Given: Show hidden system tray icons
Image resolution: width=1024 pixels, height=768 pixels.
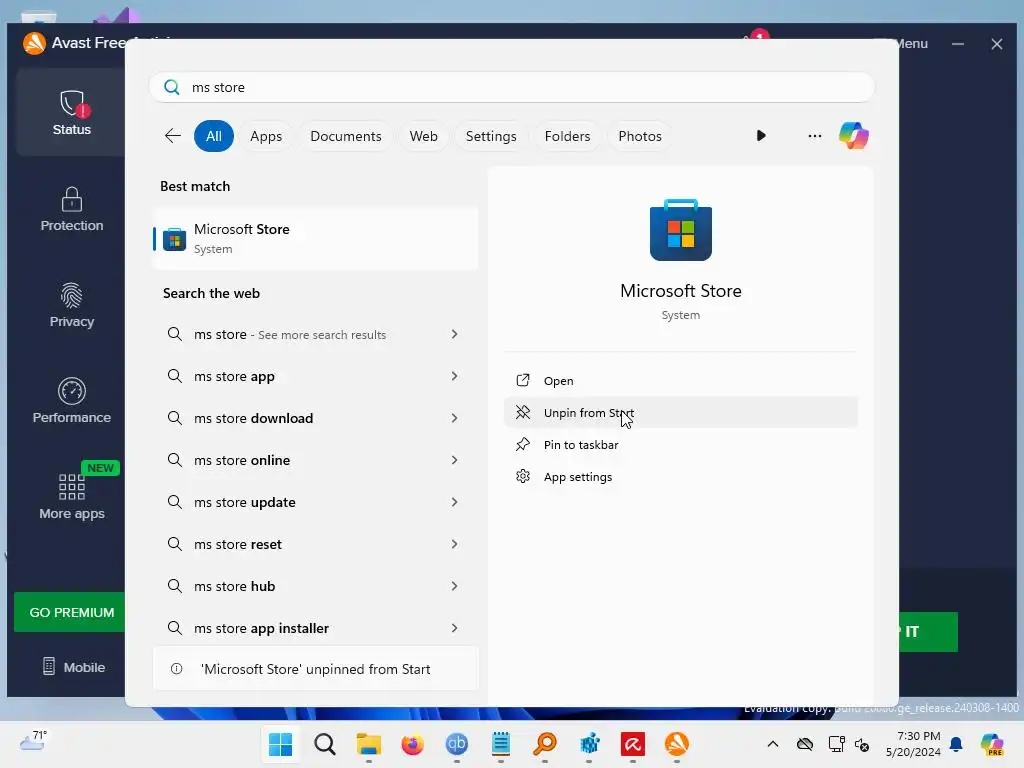Looking at the screenshot, I should 773,744.
